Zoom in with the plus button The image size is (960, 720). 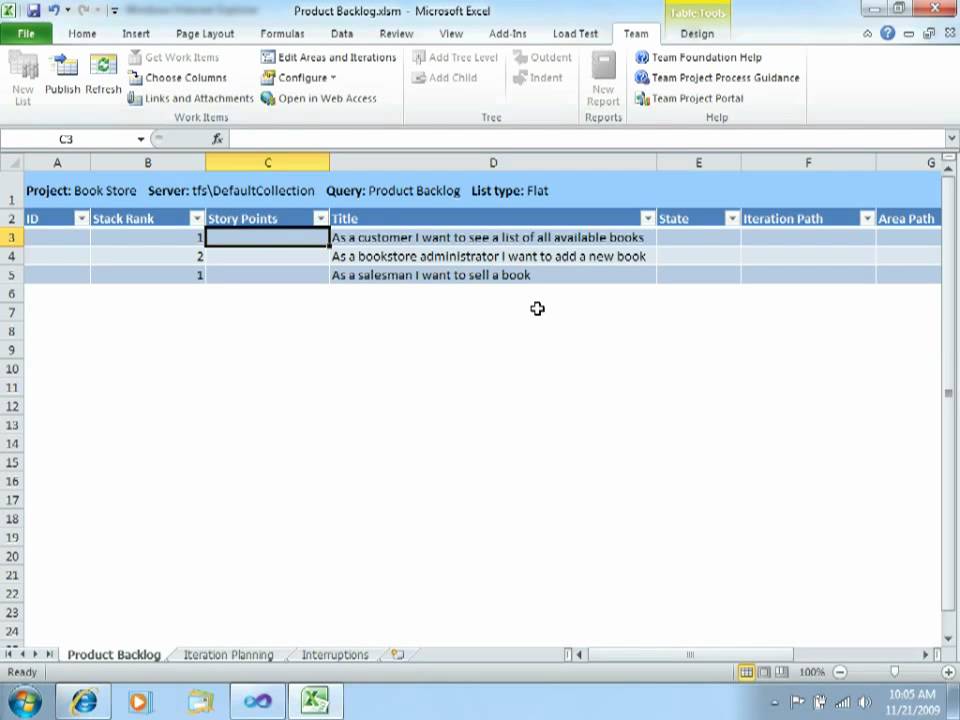(948, 672)
